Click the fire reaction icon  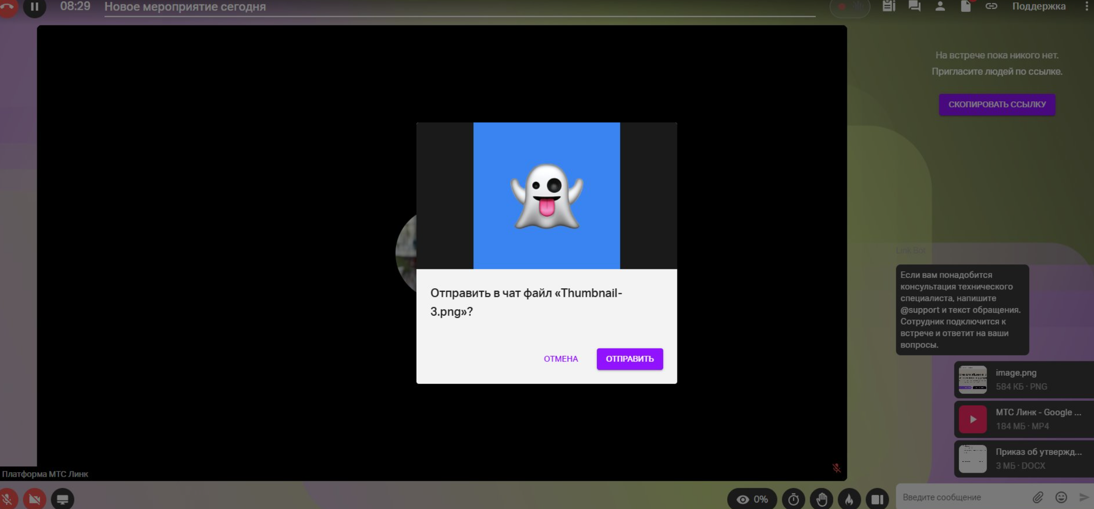pos(849,499)
